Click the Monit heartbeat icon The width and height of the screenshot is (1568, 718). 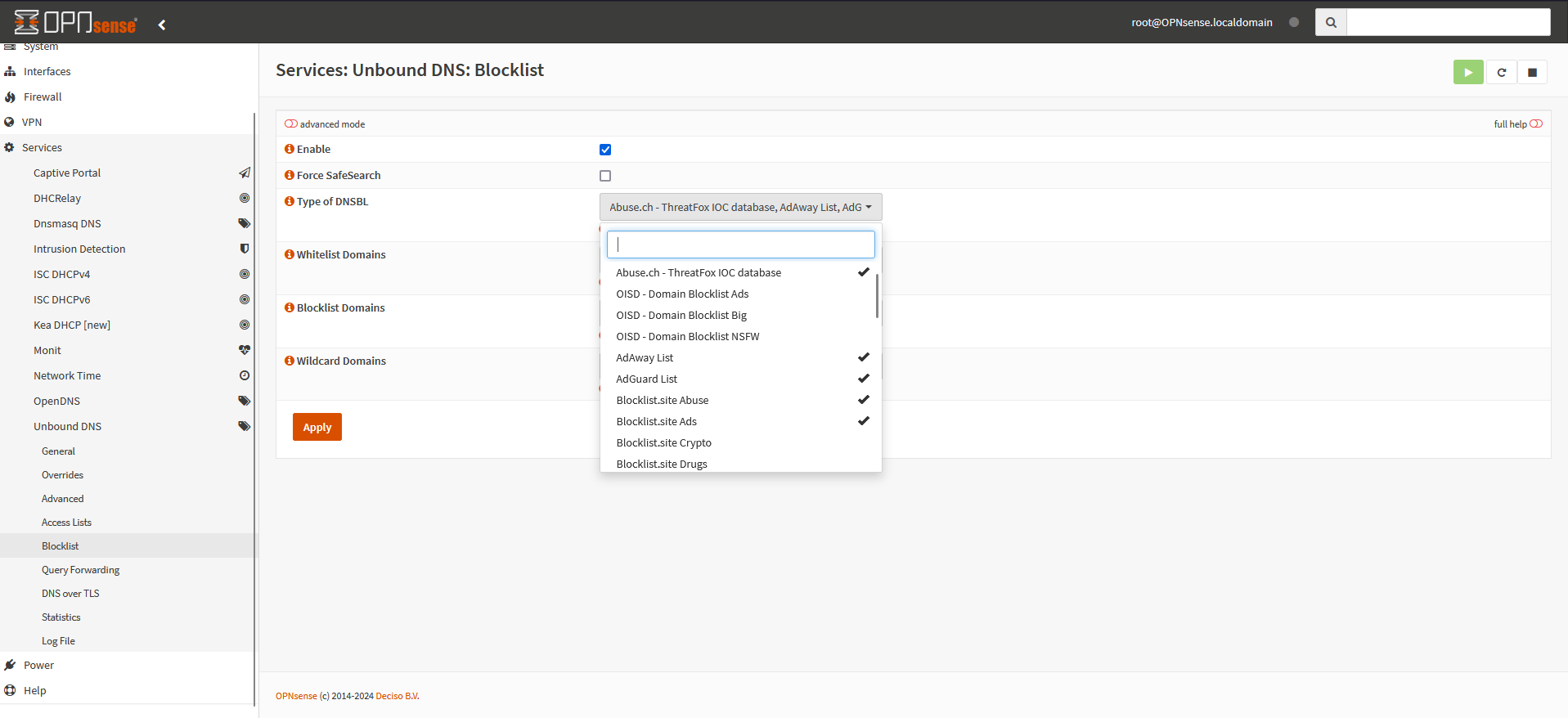coord(244,350)
